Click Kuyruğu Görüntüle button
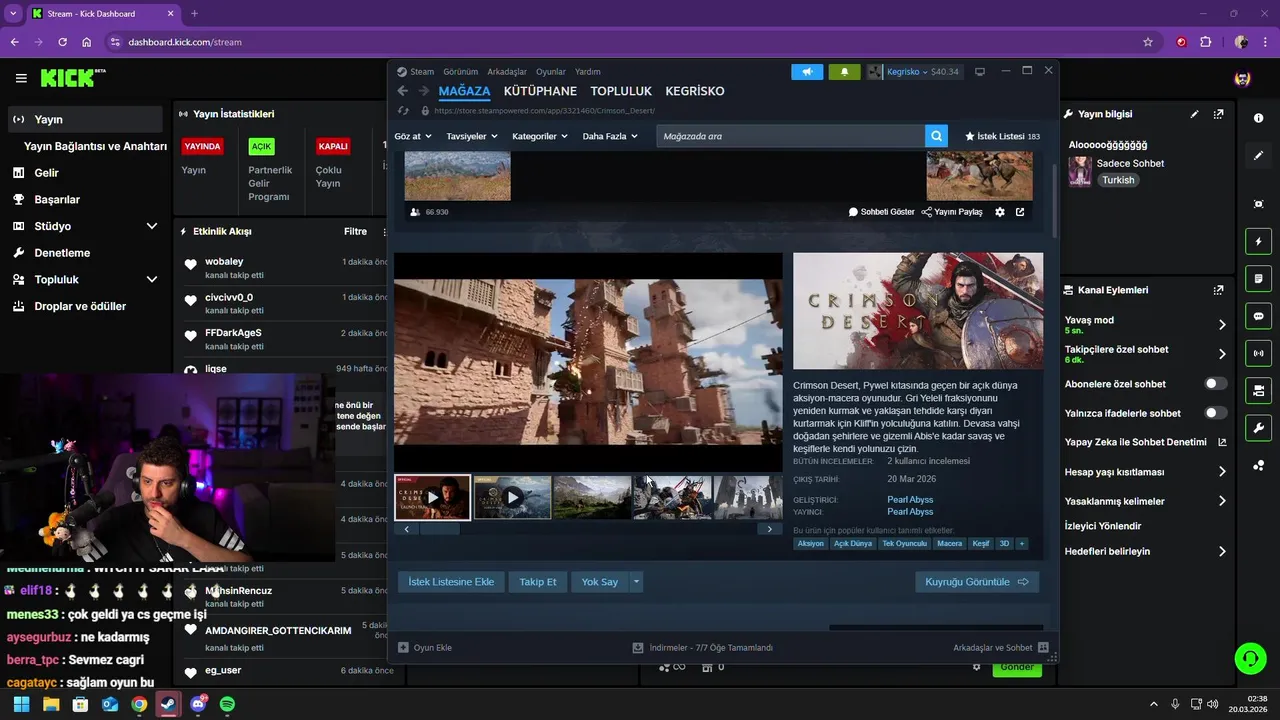Screen dimensions: 1280x720 [x=977, y=582]
